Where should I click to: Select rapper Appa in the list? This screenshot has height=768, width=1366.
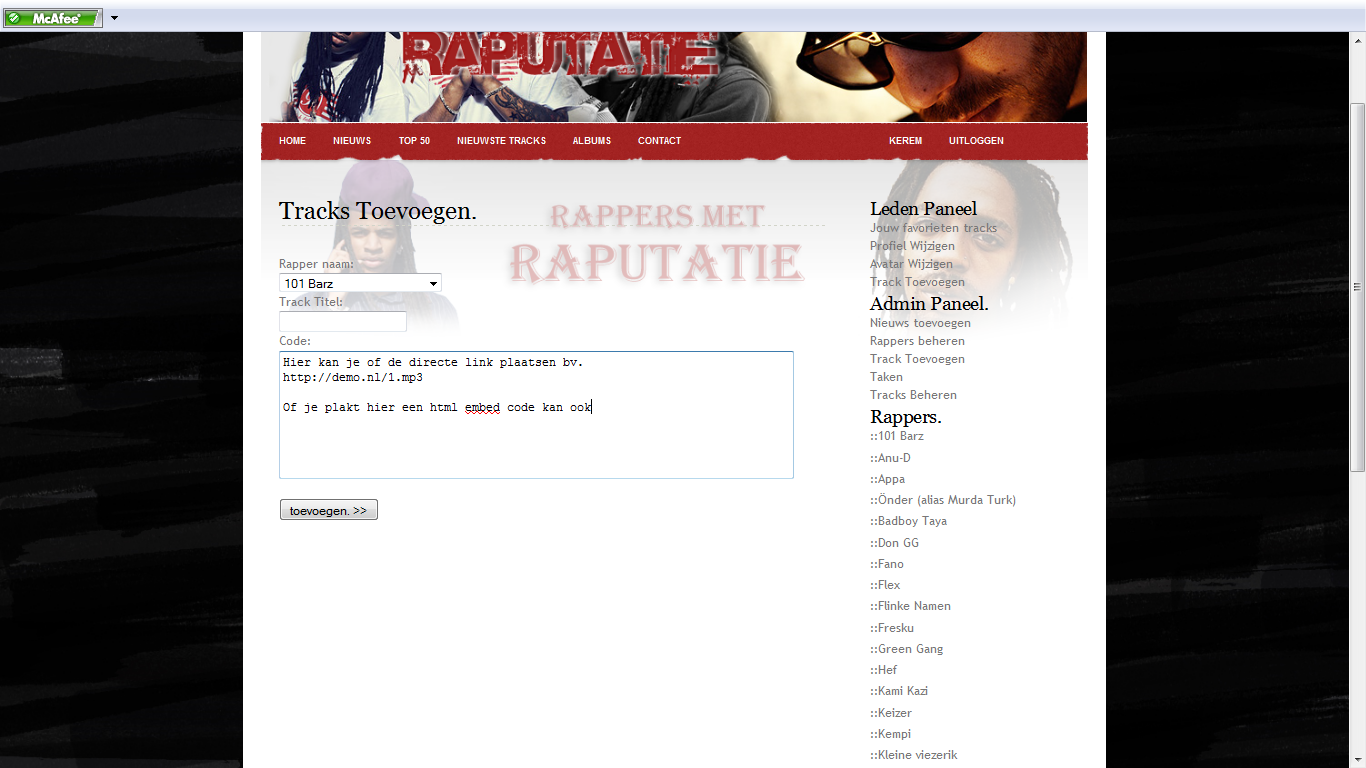coord(887,479)
